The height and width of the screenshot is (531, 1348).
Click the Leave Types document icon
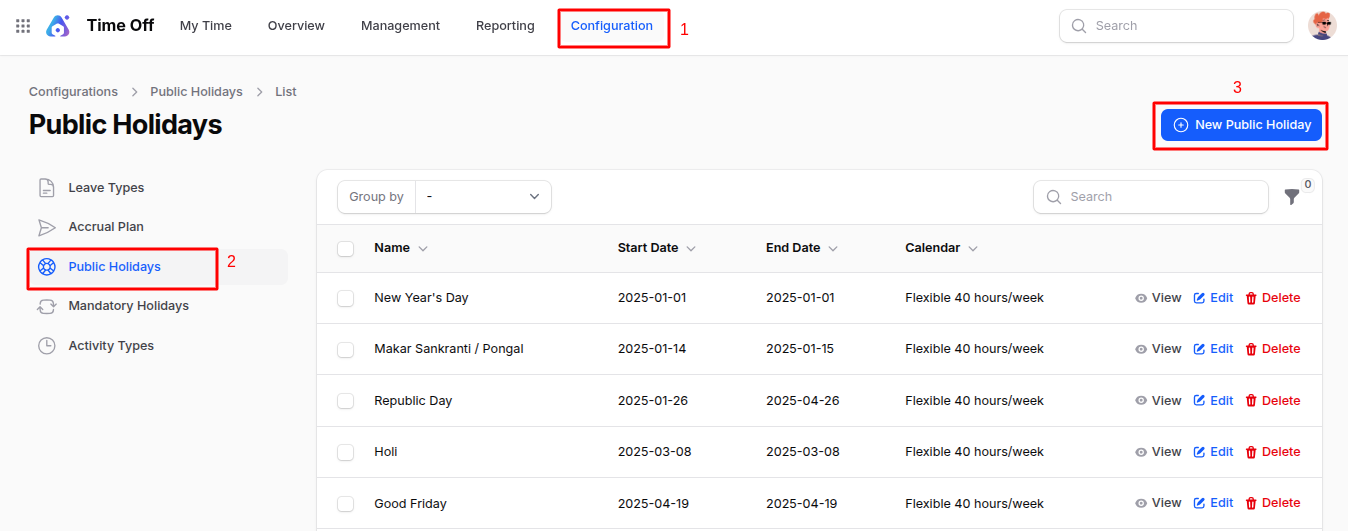[46, 188]
